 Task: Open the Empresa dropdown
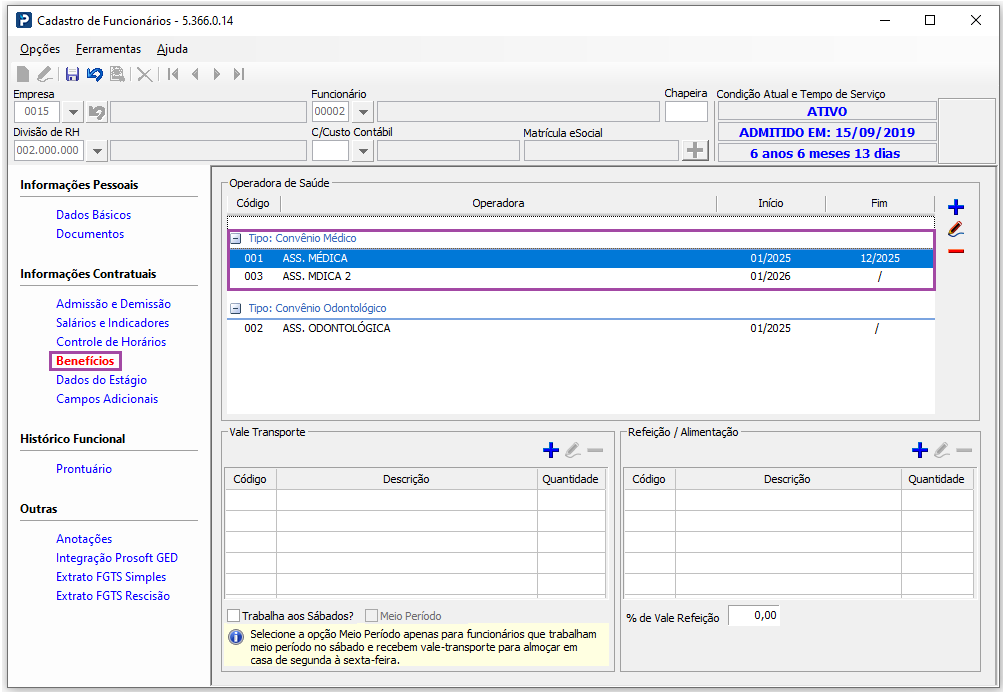pos(73,112)
